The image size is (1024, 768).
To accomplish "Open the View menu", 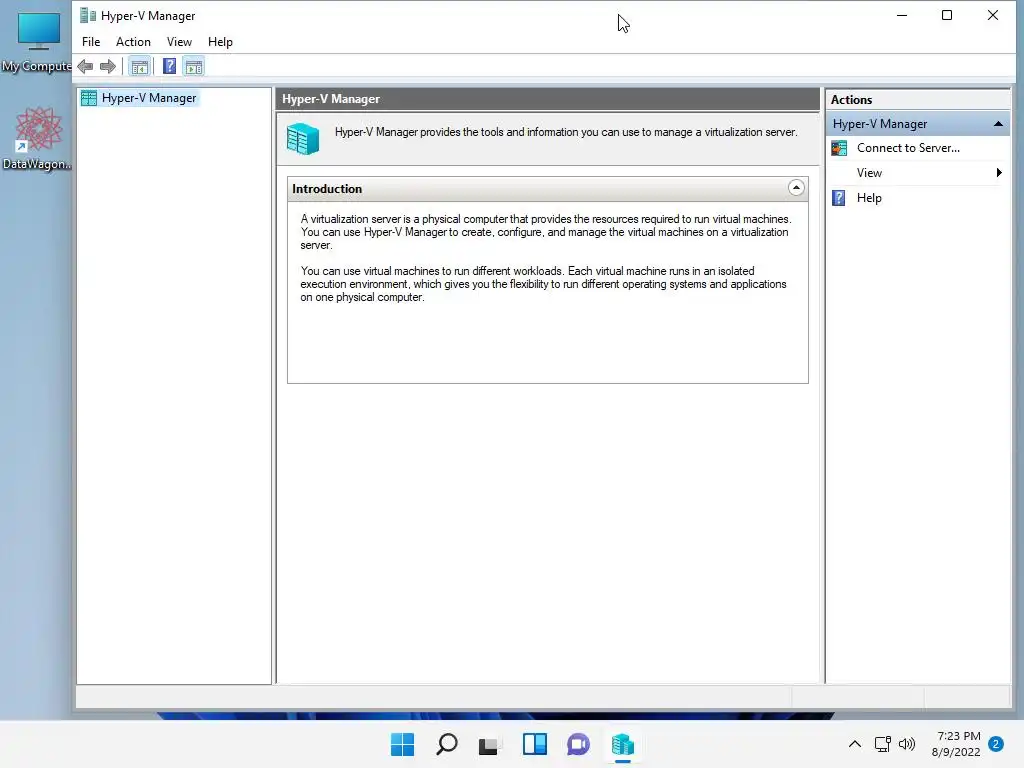I will [179, 42].
